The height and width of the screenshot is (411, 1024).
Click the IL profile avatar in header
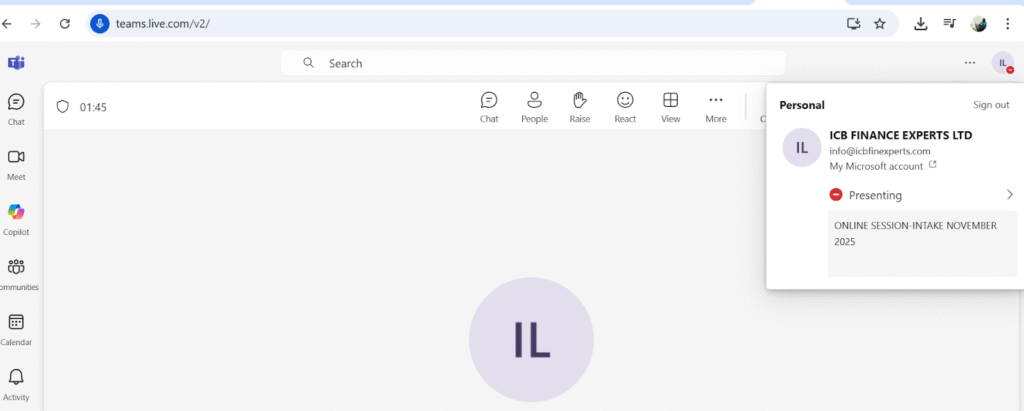click(x=1002, y=63)
